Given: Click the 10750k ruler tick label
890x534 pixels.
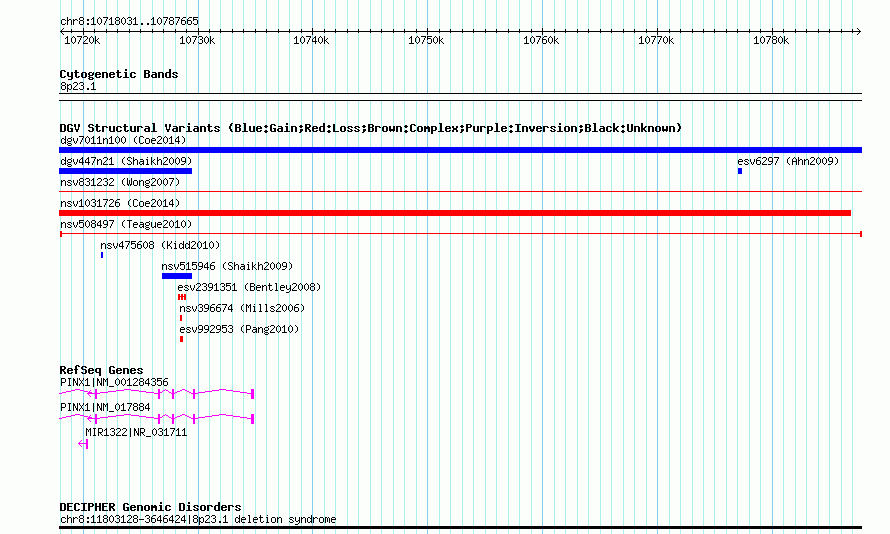Looking at the screenshot, I should pos(426,40).
